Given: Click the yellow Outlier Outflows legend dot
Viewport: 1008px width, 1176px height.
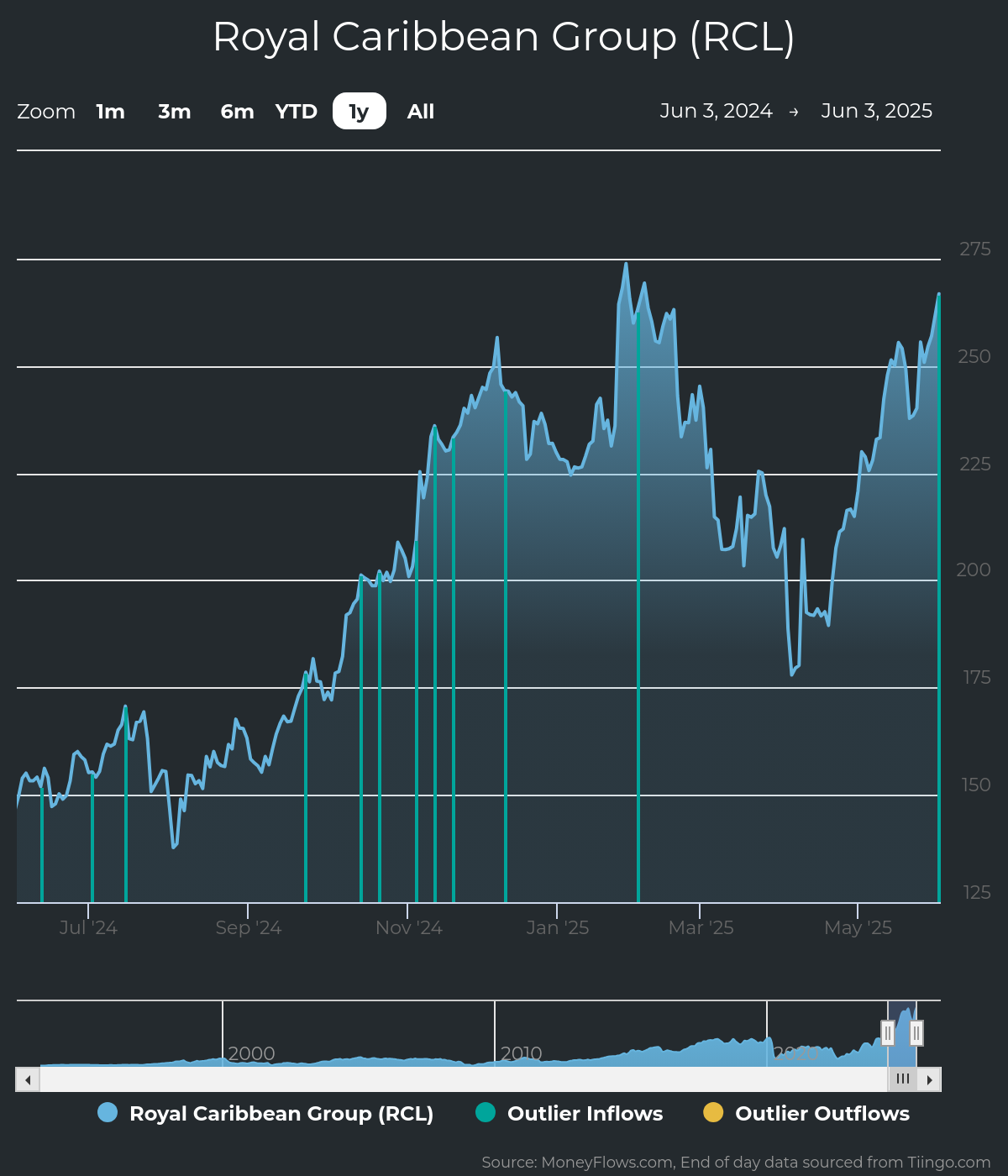Looking at the screenshot, I should [713, 1112].
